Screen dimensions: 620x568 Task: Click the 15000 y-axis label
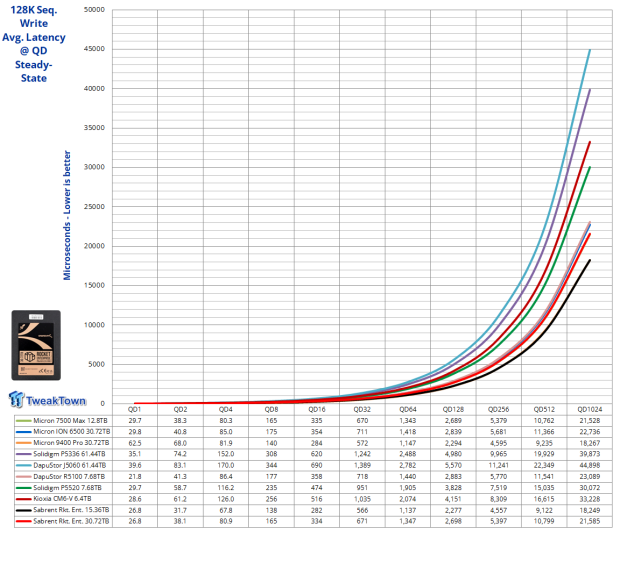pos(95,285)
